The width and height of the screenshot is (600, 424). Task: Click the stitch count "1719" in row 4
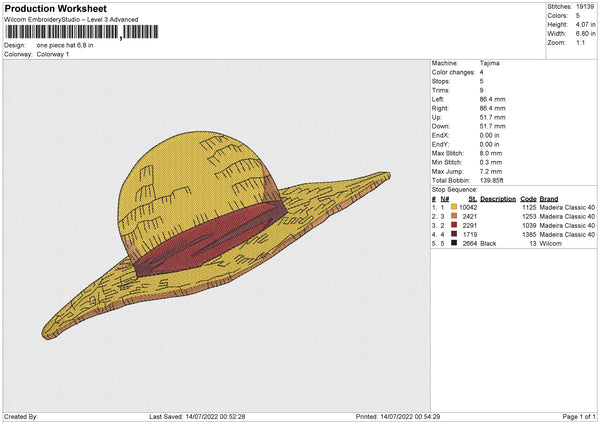click(x=470, y=234)
